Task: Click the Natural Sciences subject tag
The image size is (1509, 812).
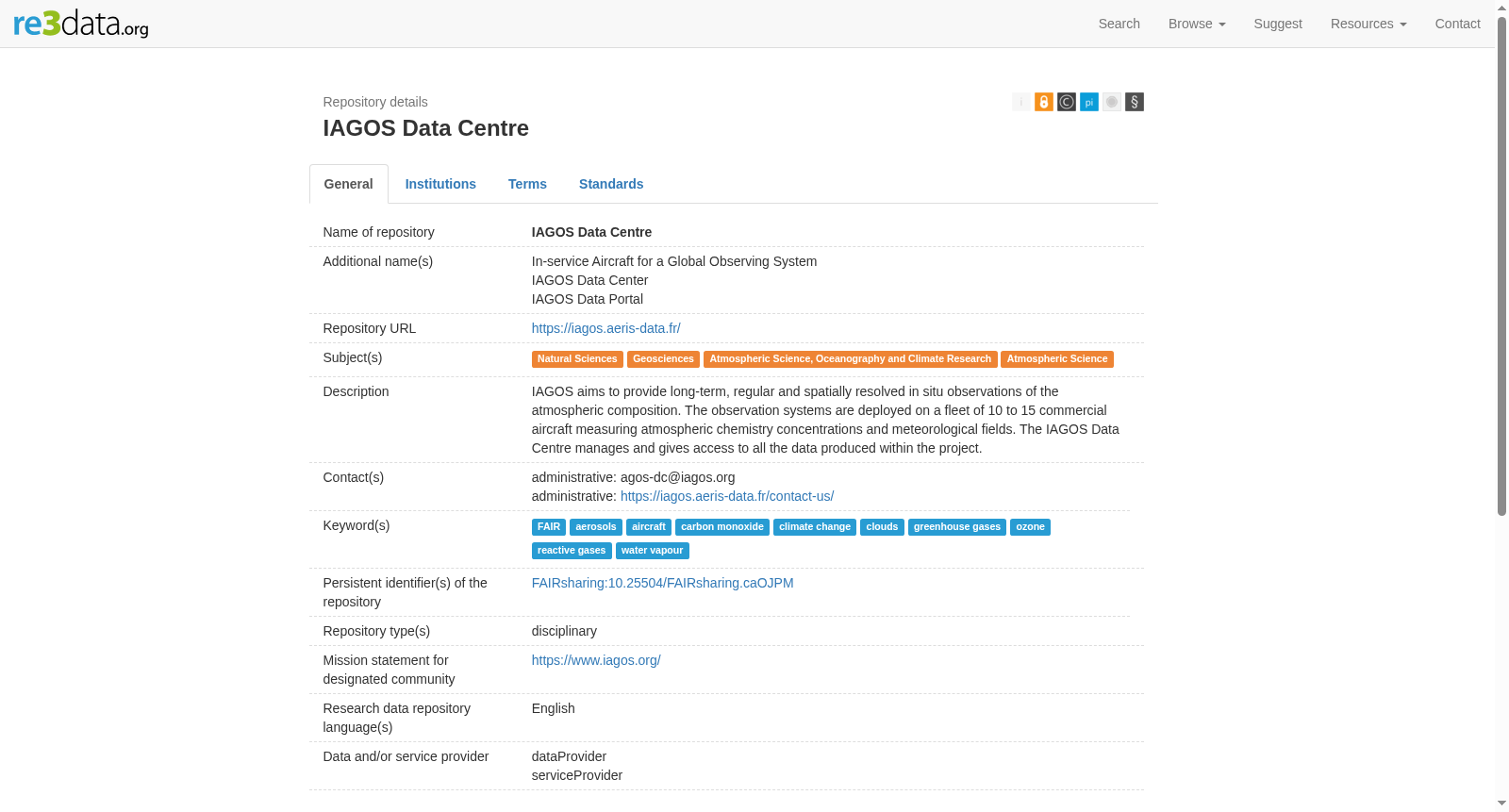Action: point(577,359)
